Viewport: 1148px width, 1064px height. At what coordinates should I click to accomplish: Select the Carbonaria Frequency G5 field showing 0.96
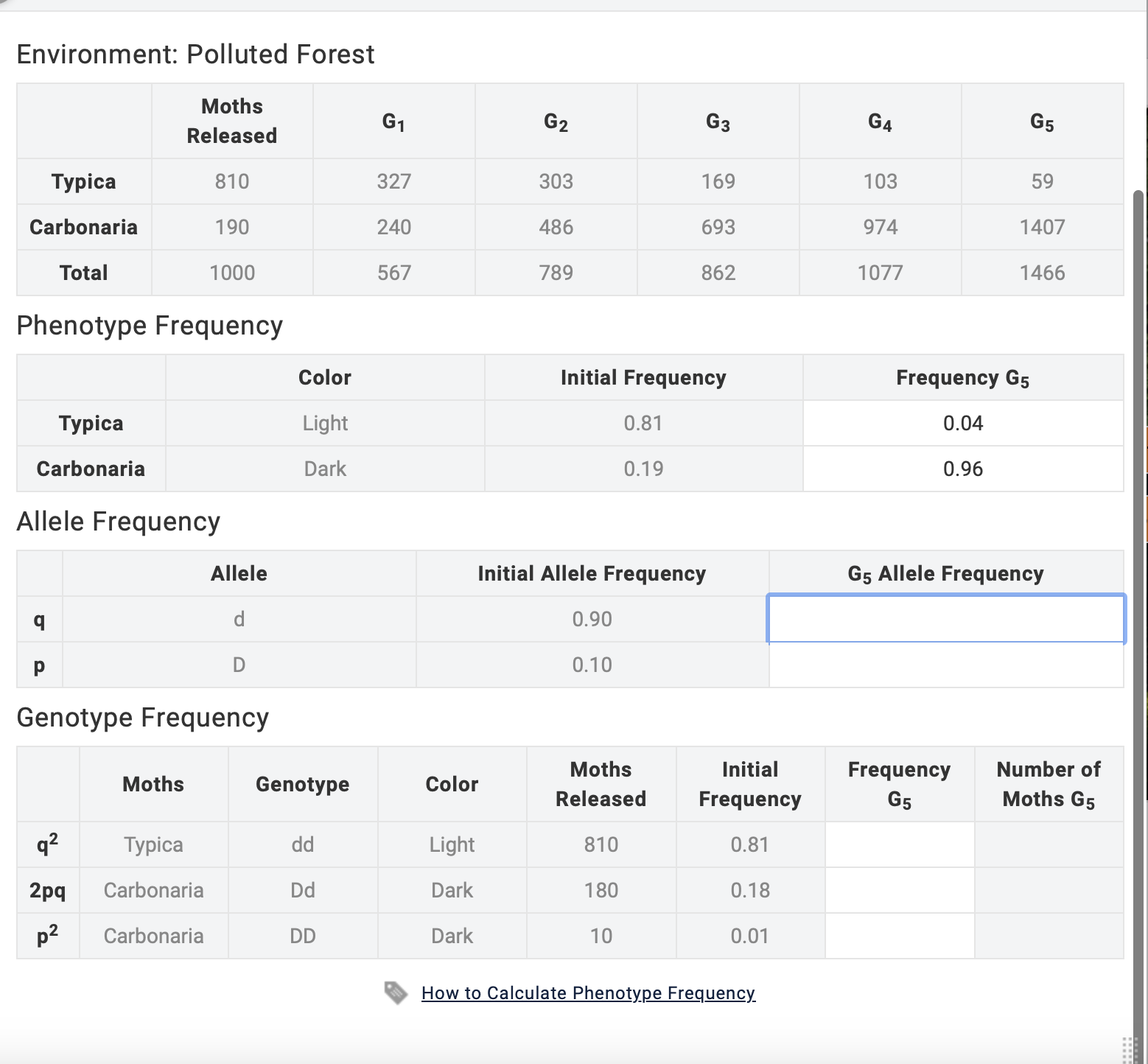[x=962, y=469]
